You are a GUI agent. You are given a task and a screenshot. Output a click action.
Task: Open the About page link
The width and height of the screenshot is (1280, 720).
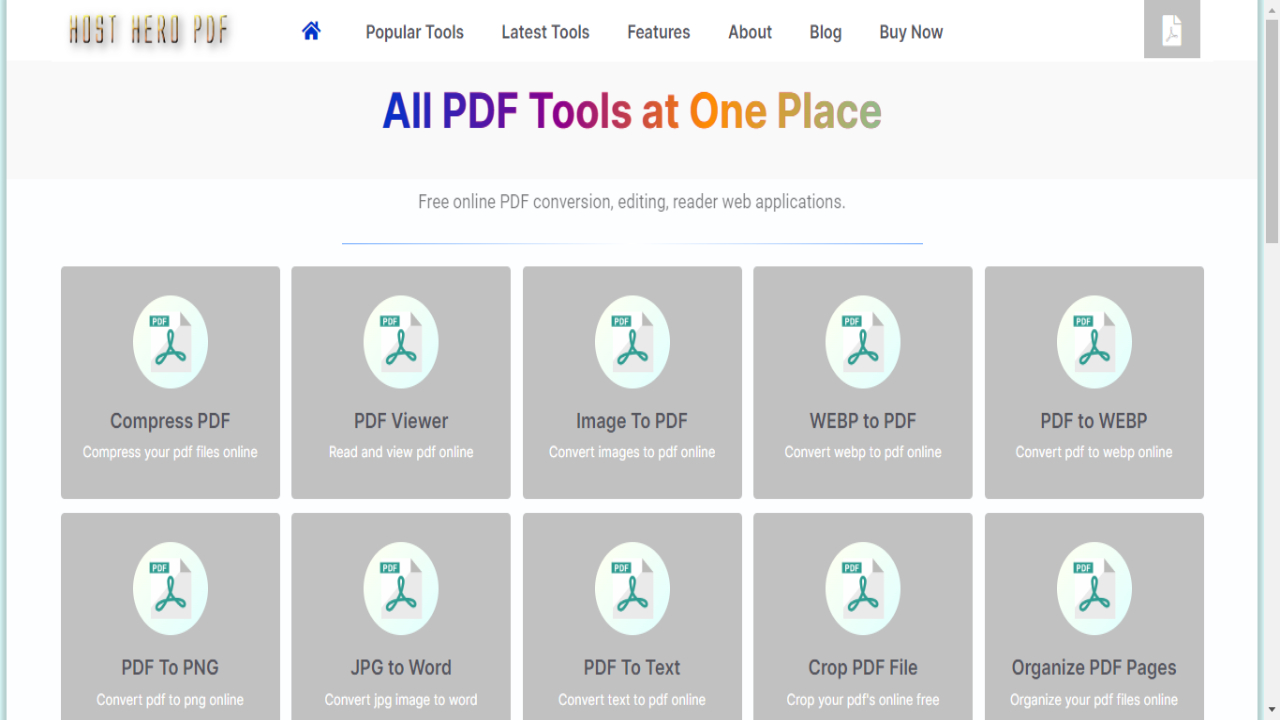click(750, 32)
